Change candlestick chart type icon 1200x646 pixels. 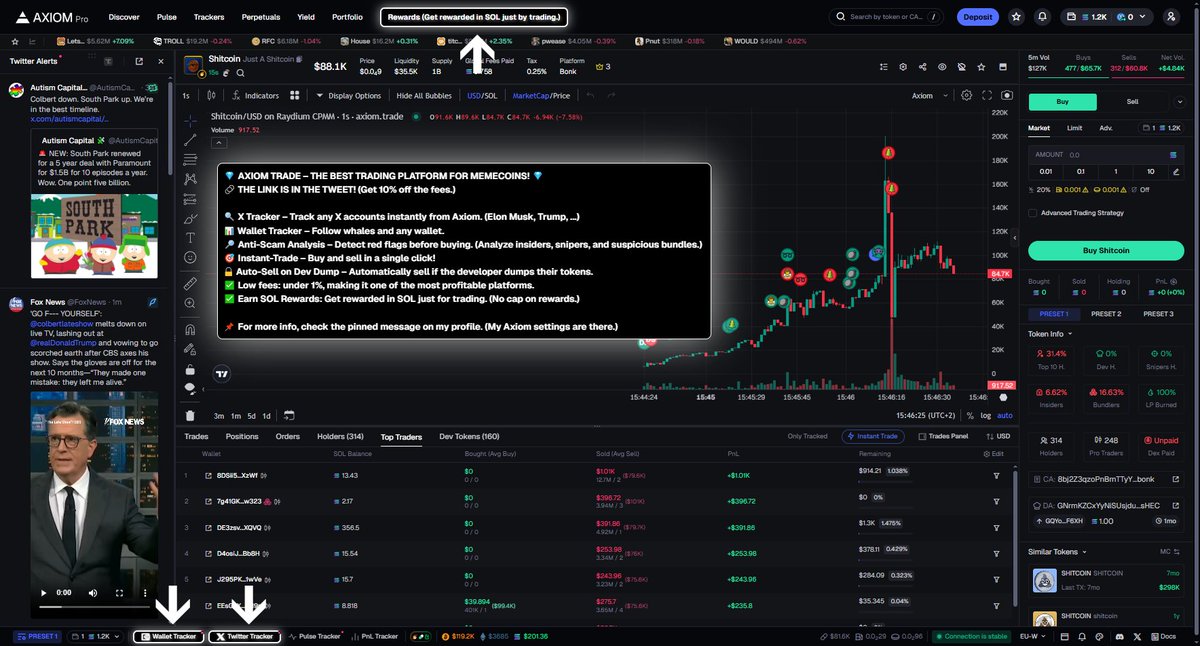coord(212,96)
